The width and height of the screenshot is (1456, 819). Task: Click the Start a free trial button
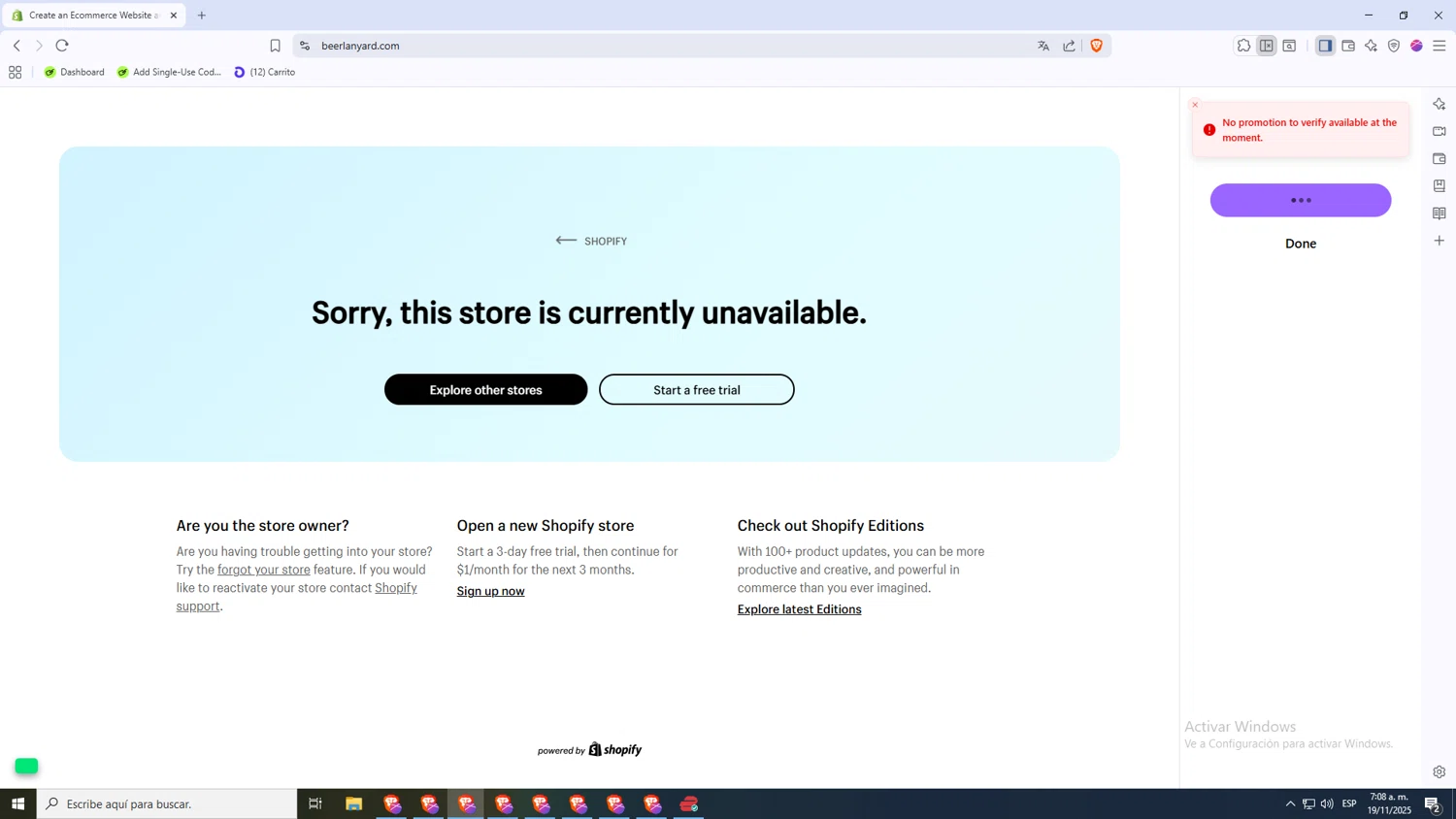pos(697,390)
